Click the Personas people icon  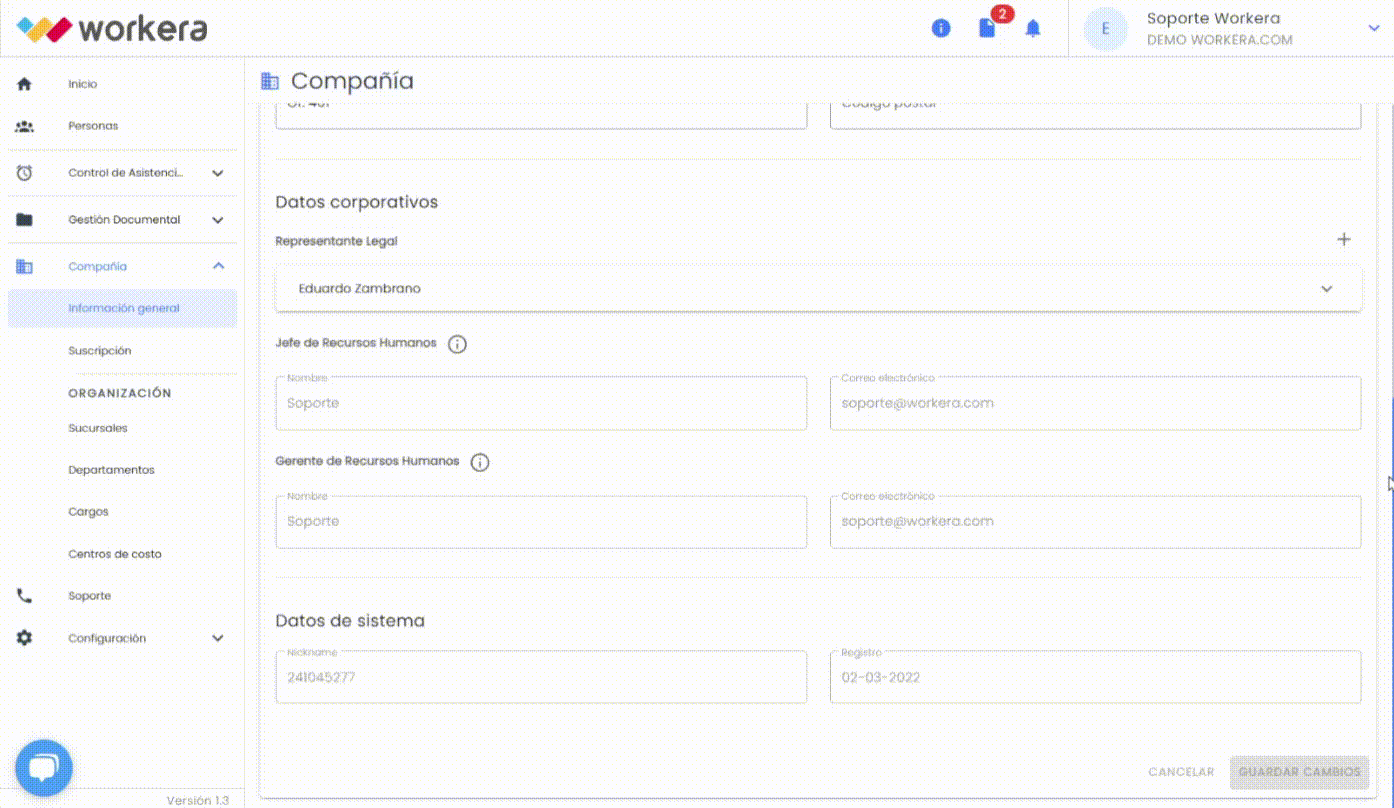[x=25, y=126]
